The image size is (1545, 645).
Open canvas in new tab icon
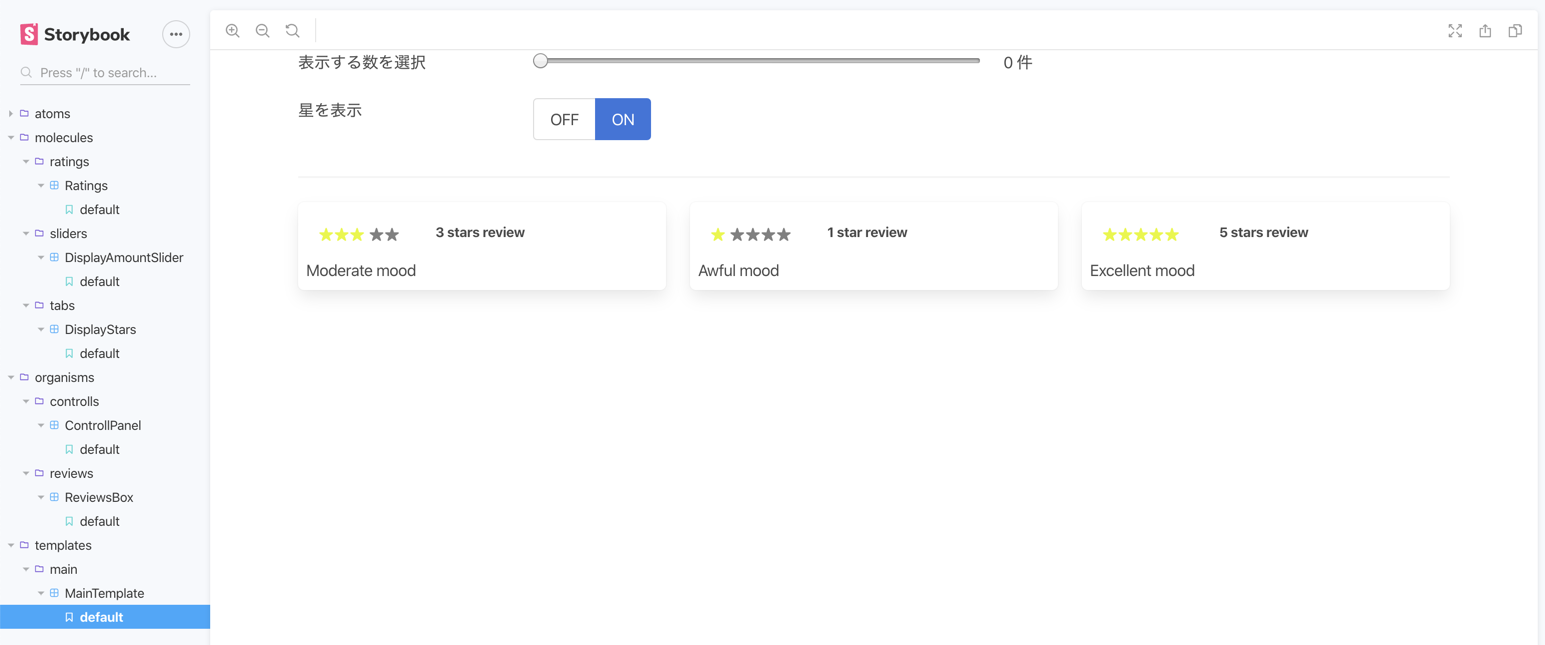pos(1485,31)
